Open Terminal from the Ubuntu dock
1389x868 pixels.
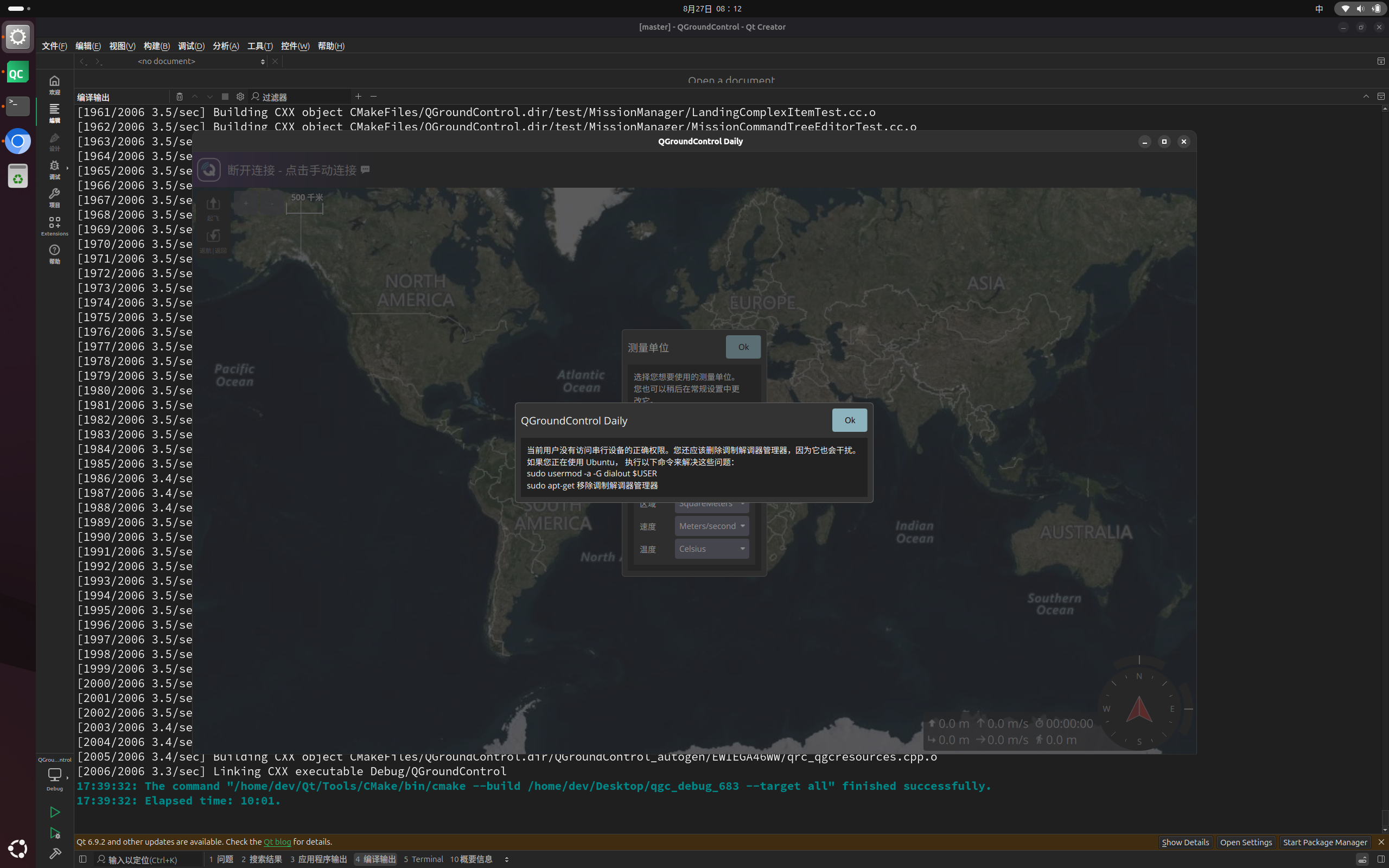(x=18, y=106)
